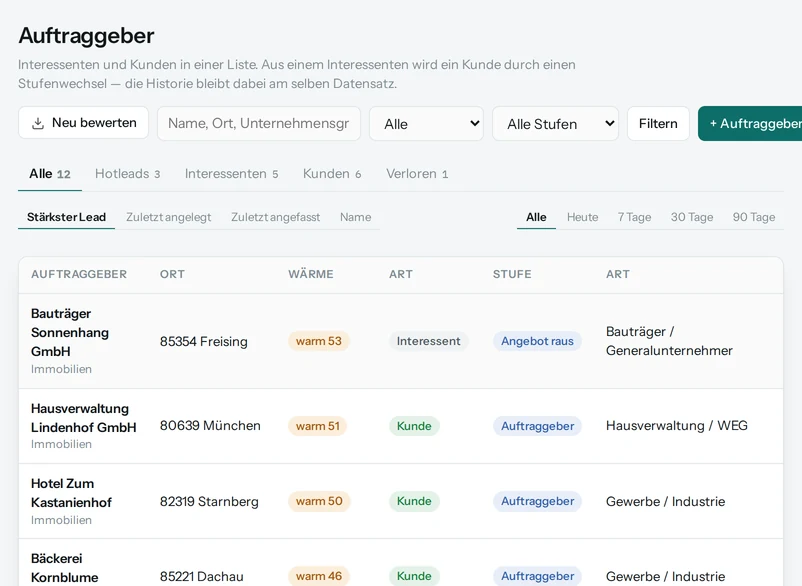Click the Neu bewerten button
The width and height of the screenshot is (802, 586).
83,123
